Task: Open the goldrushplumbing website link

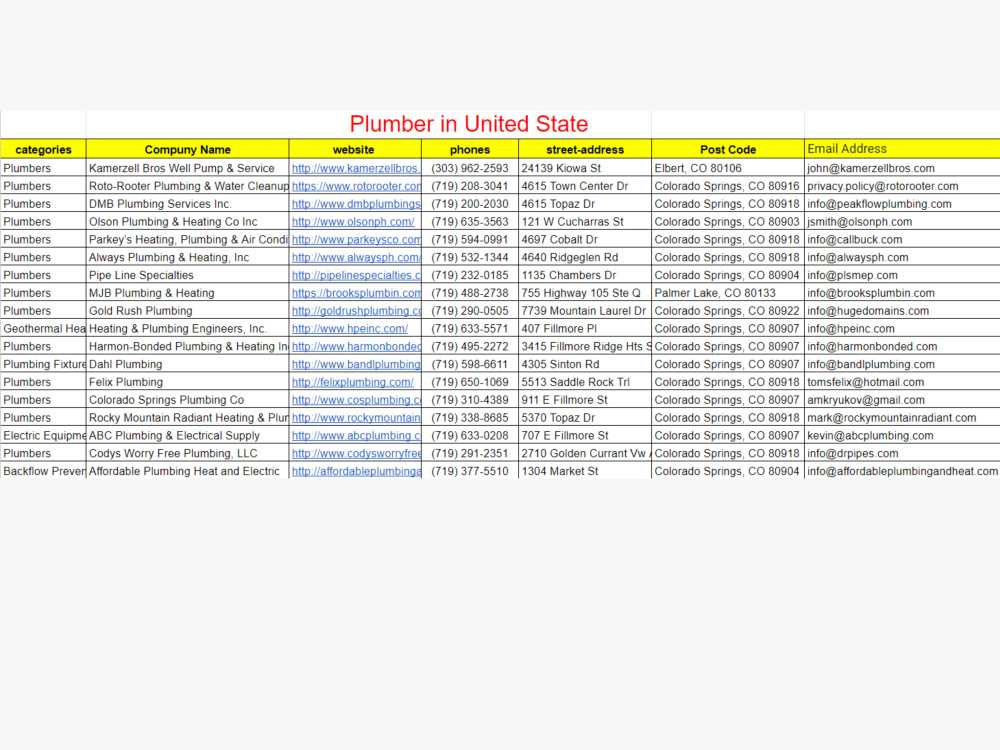Action: pos(357,311)
